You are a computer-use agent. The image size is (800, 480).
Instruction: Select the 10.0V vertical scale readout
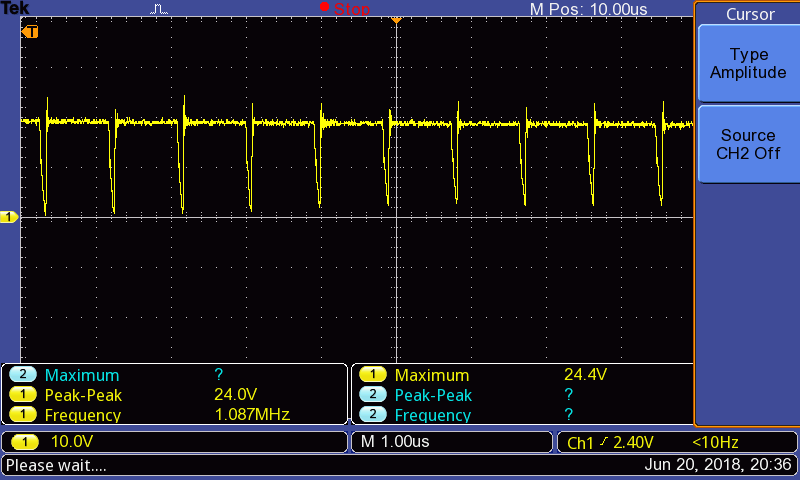(71, 441)
